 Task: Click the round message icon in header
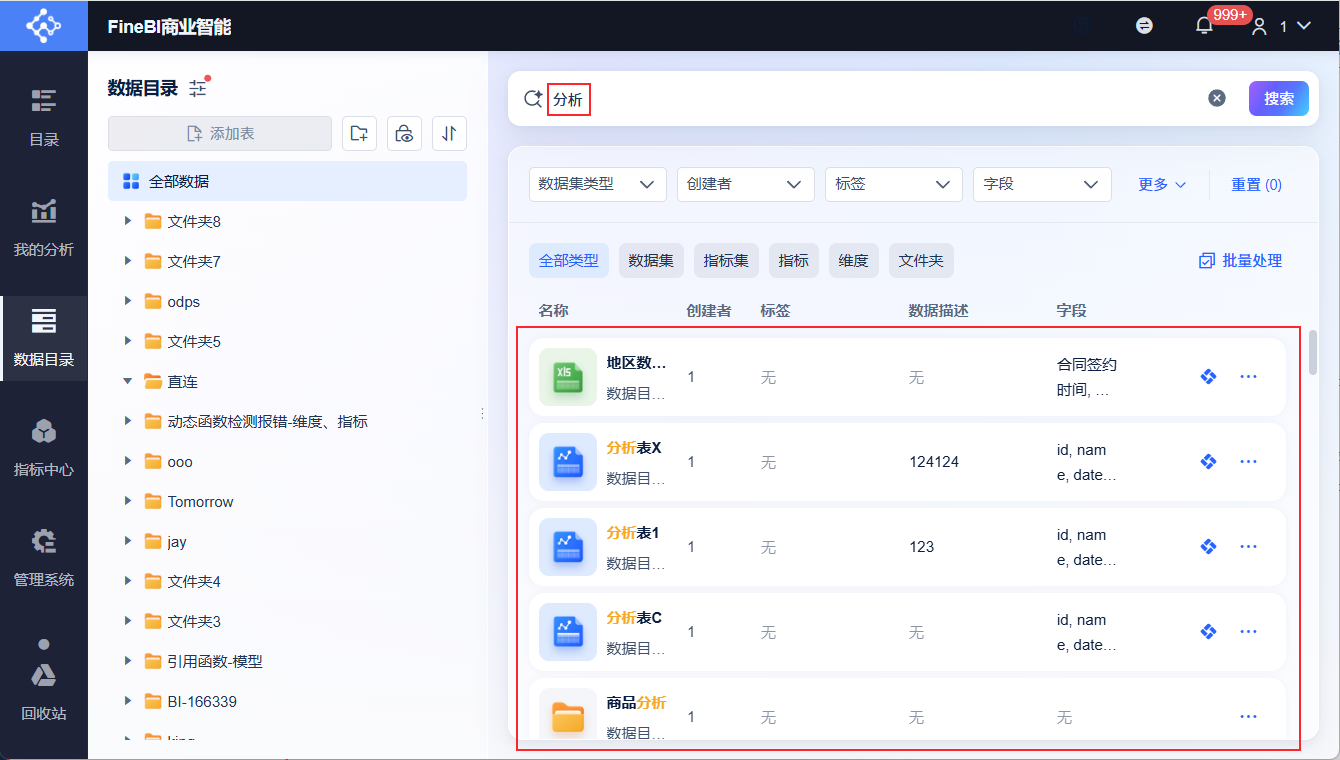(x=1145, y=26)
